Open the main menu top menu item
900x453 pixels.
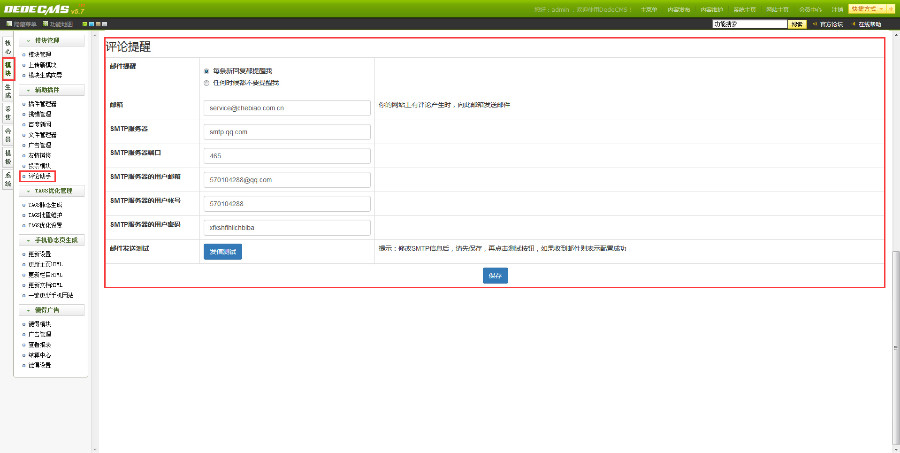pos(649,9)
